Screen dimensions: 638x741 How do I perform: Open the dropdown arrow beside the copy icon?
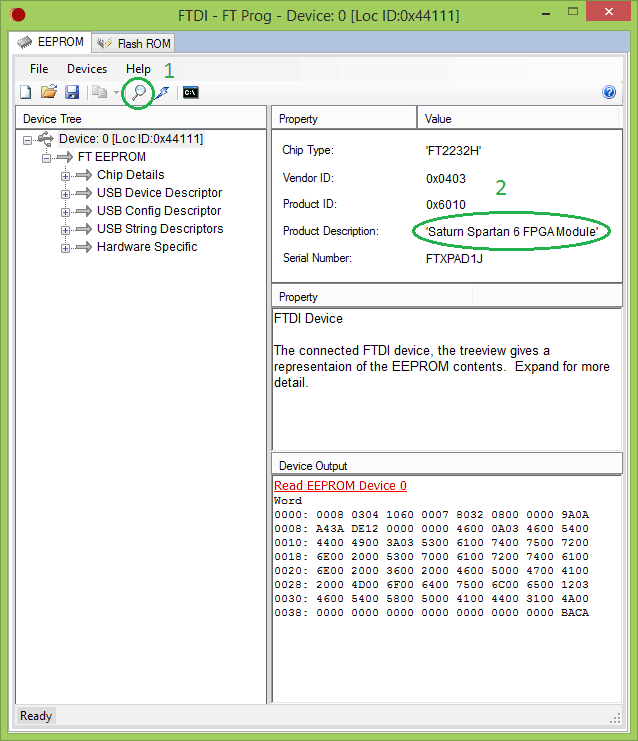coord(115,92)
